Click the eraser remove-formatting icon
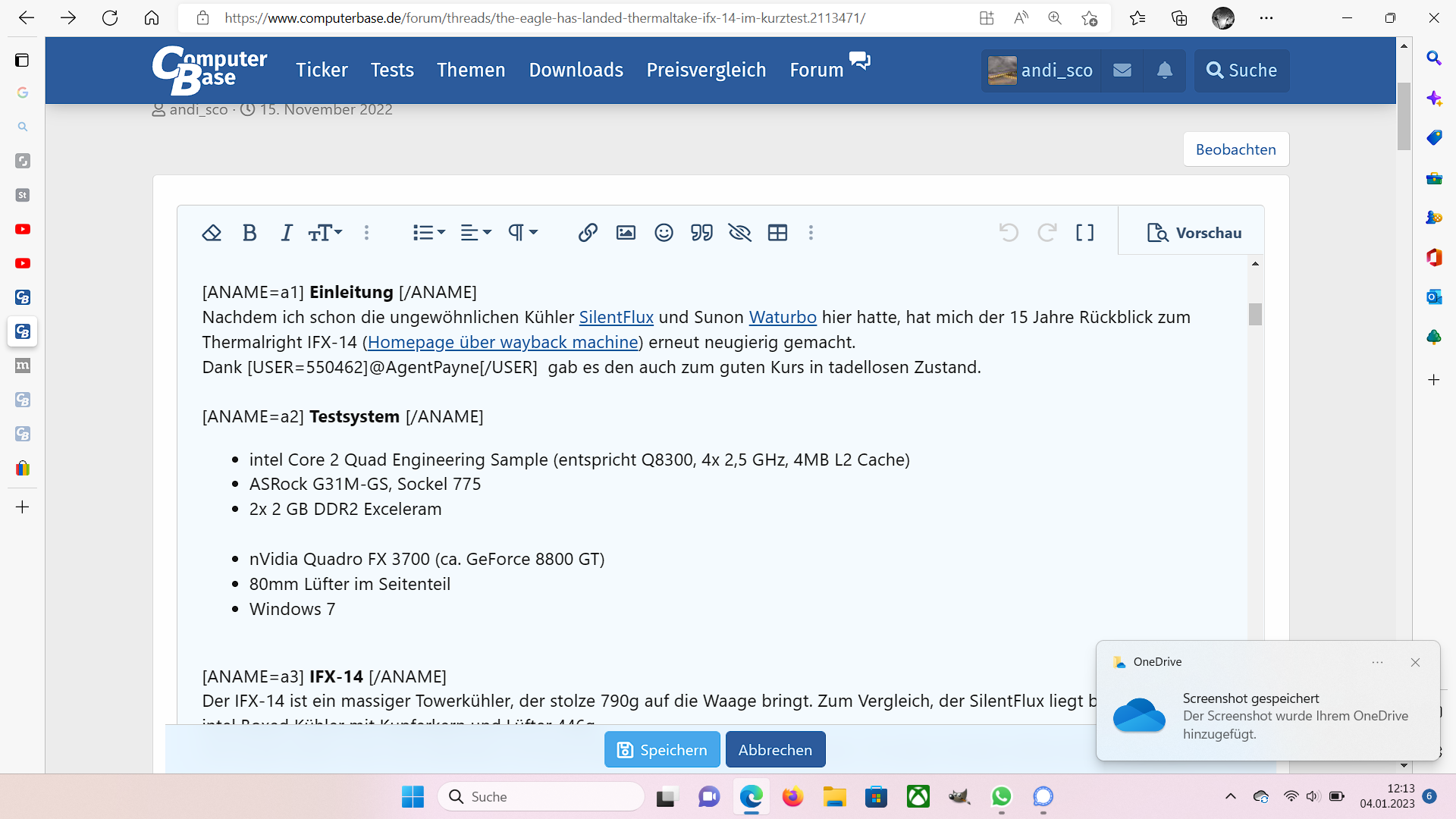This screenshot has height=819, width=1456. tap(212, 233)
